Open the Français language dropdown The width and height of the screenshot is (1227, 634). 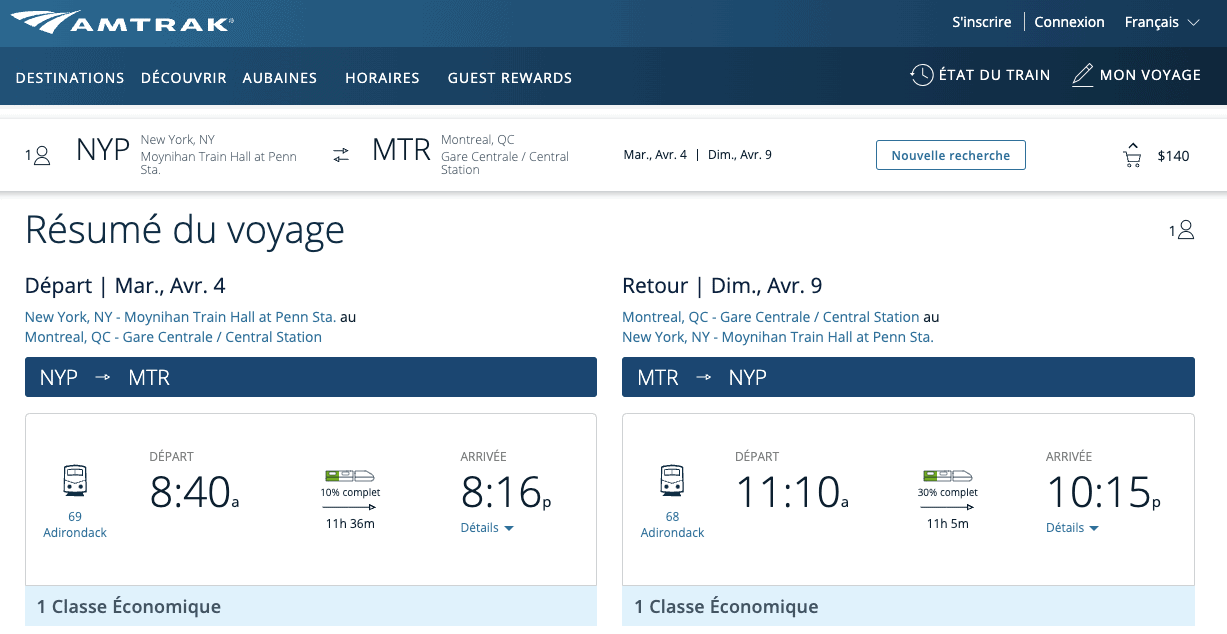tap(1161, 22)
